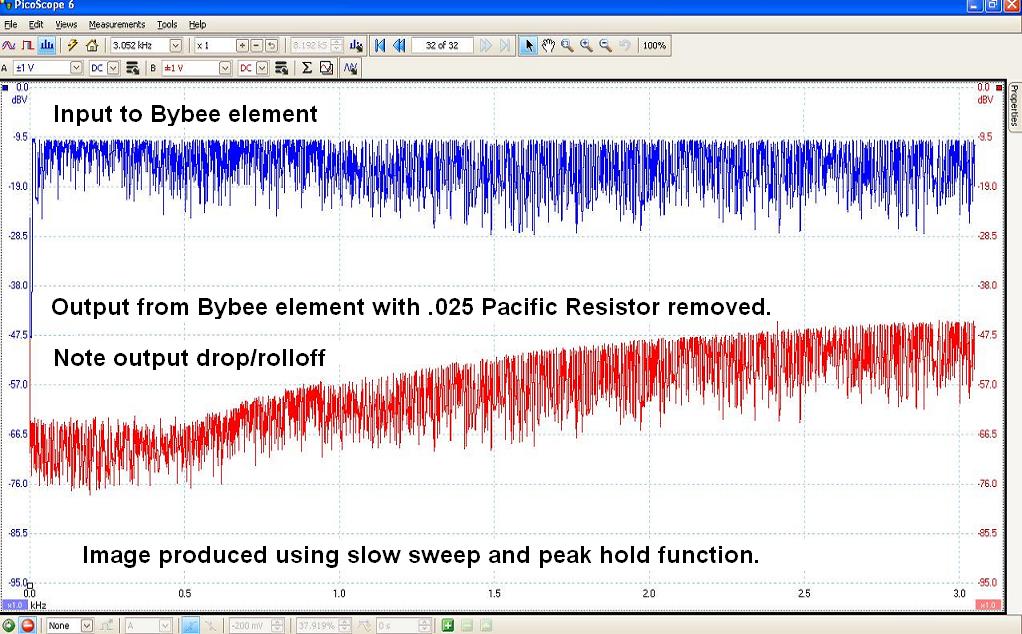Click the Math channels sigma icon
The width and height of the screenshot is (1022, 634).
(307, 68)
